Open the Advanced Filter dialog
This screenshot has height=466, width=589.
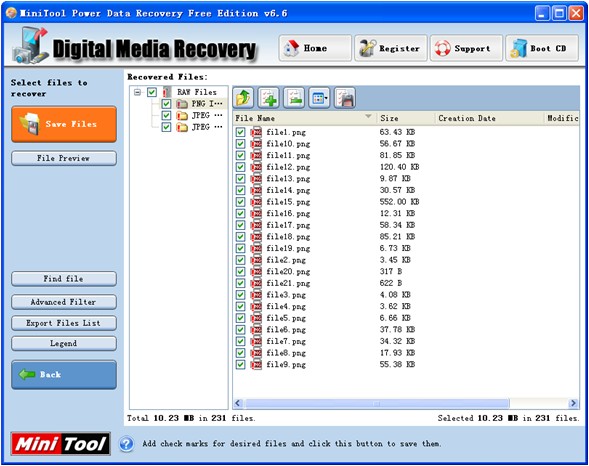(x=64, y=302)
